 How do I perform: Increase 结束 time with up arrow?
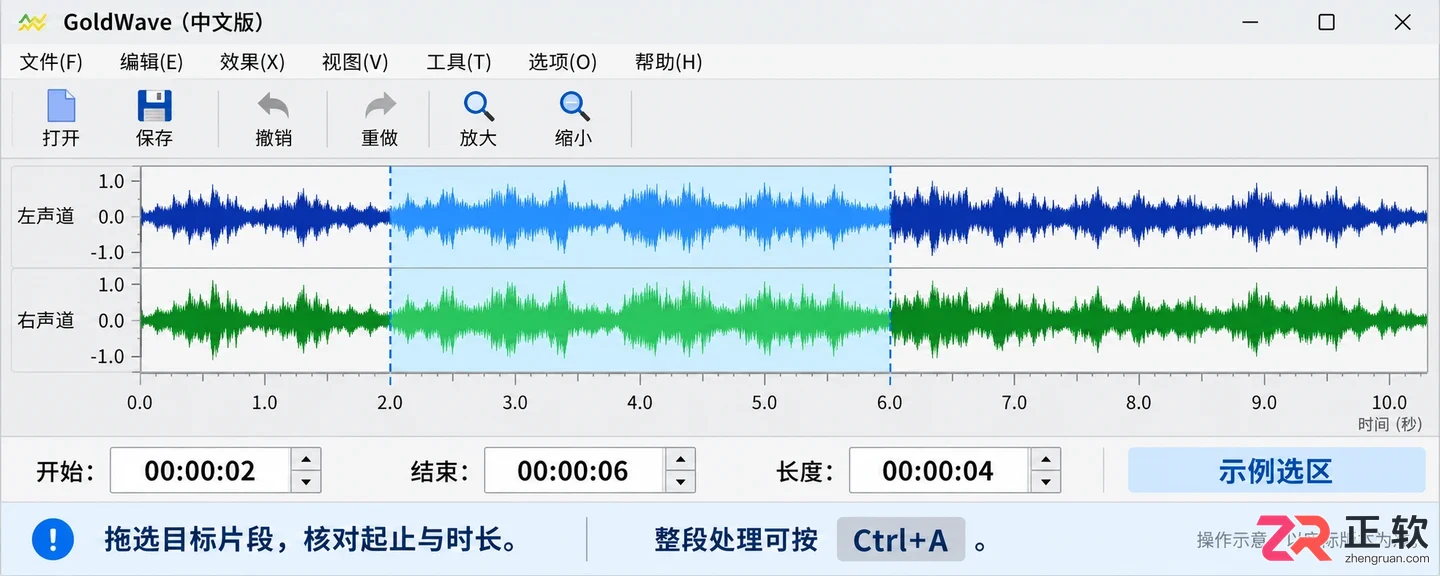pyautogui.click(x=680, y=459)
